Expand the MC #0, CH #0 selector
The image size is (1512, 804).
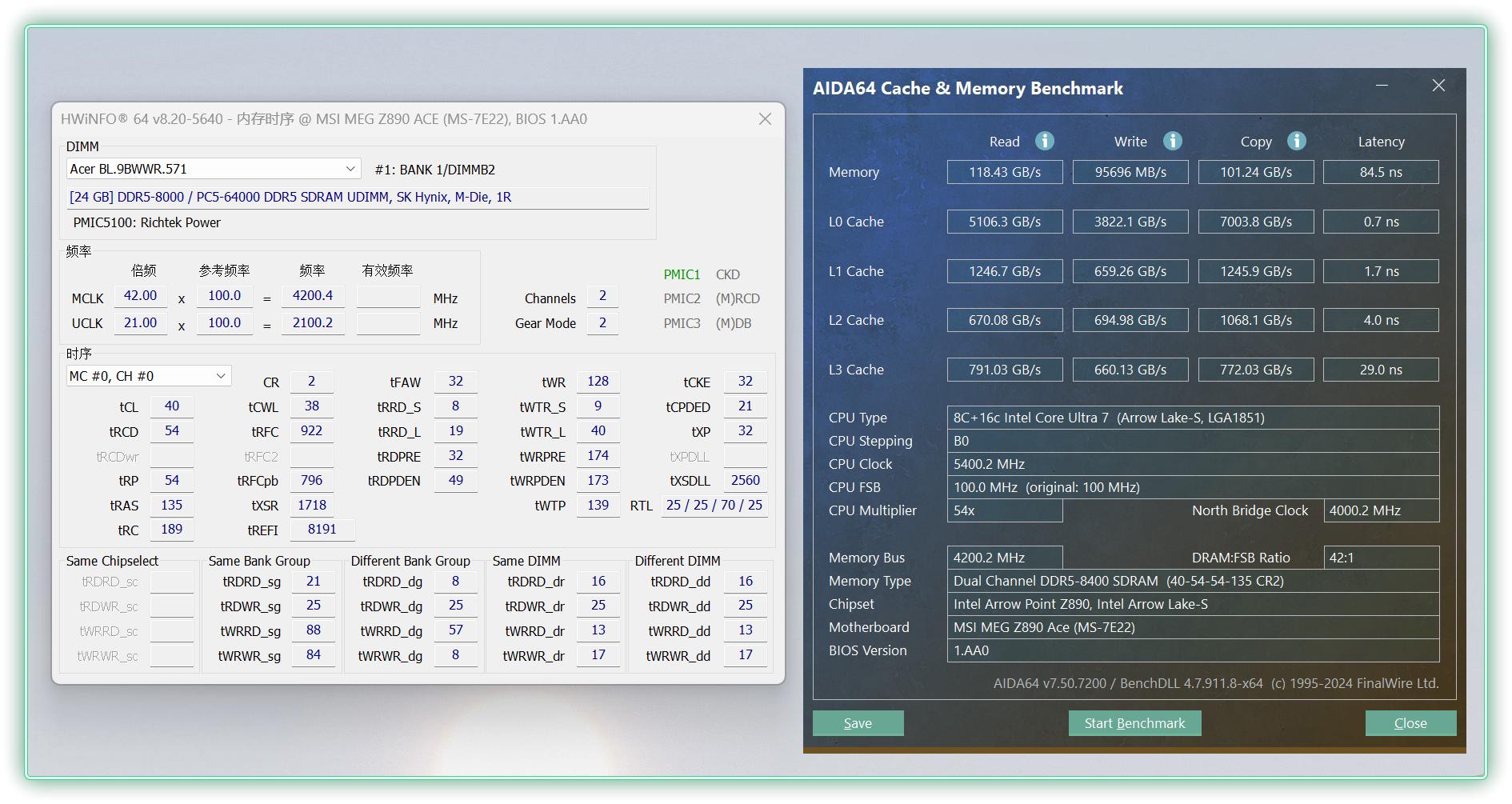(x=149, y=376)
